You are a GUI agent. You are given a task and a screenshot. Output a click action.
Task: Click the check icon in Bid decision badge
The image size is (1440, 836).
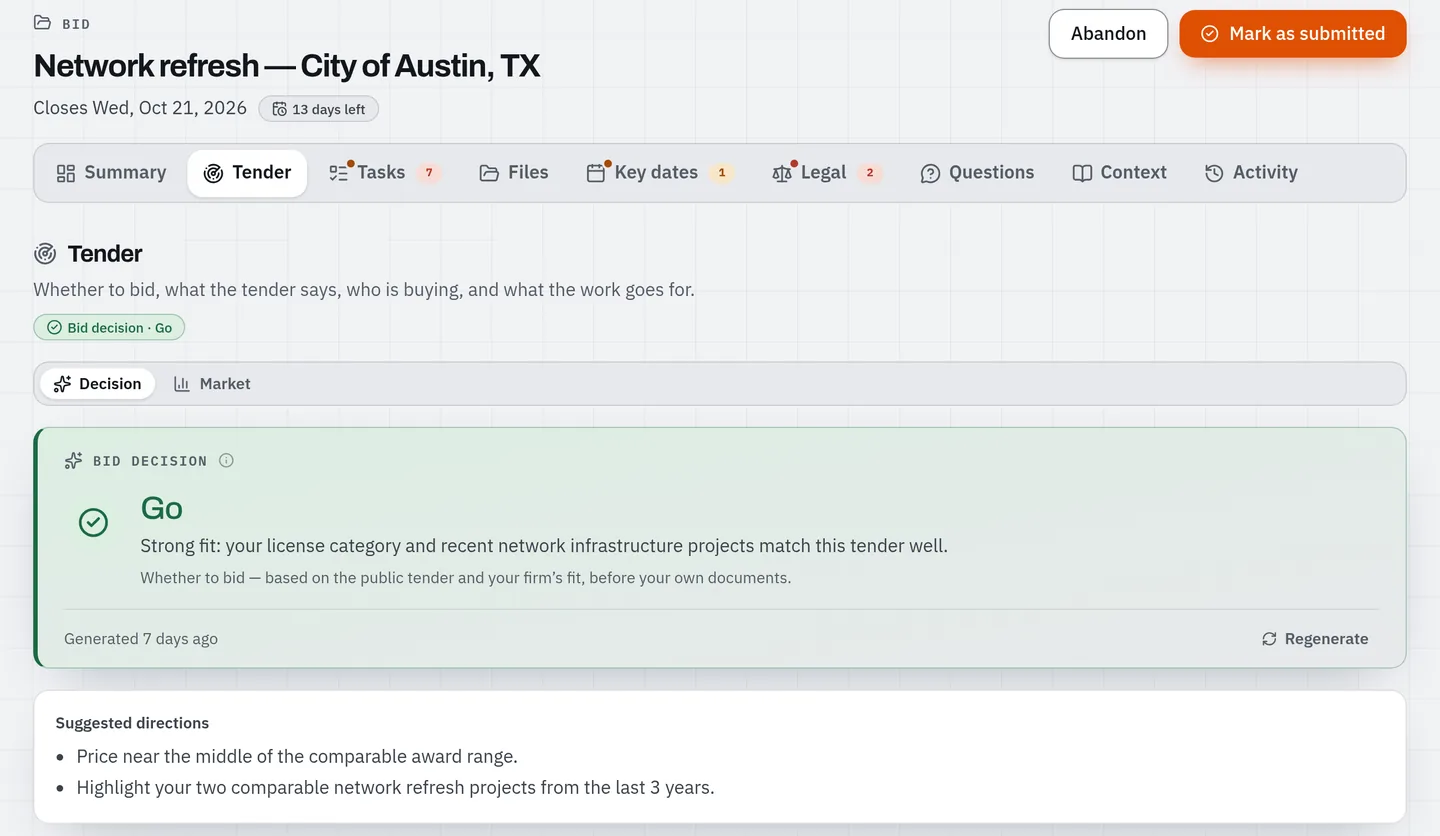55,328
